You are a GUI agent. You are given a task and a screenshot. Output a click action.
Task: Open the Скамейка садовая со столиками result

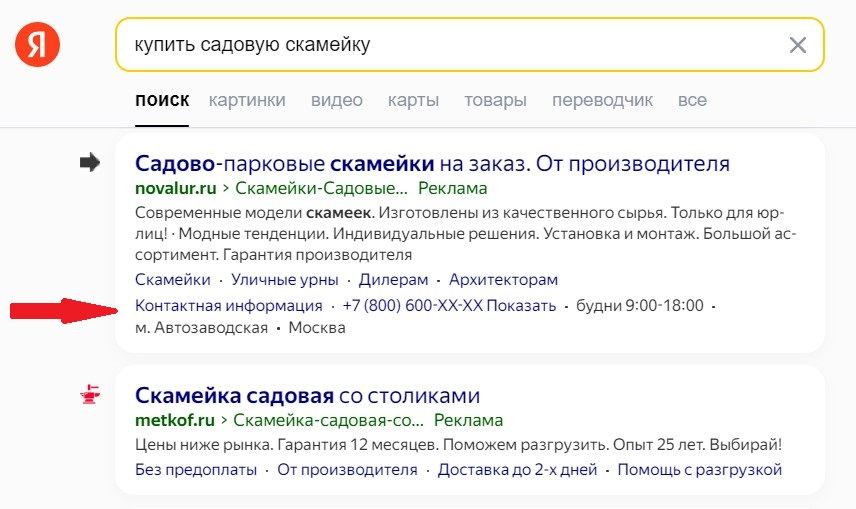[308, 395]
